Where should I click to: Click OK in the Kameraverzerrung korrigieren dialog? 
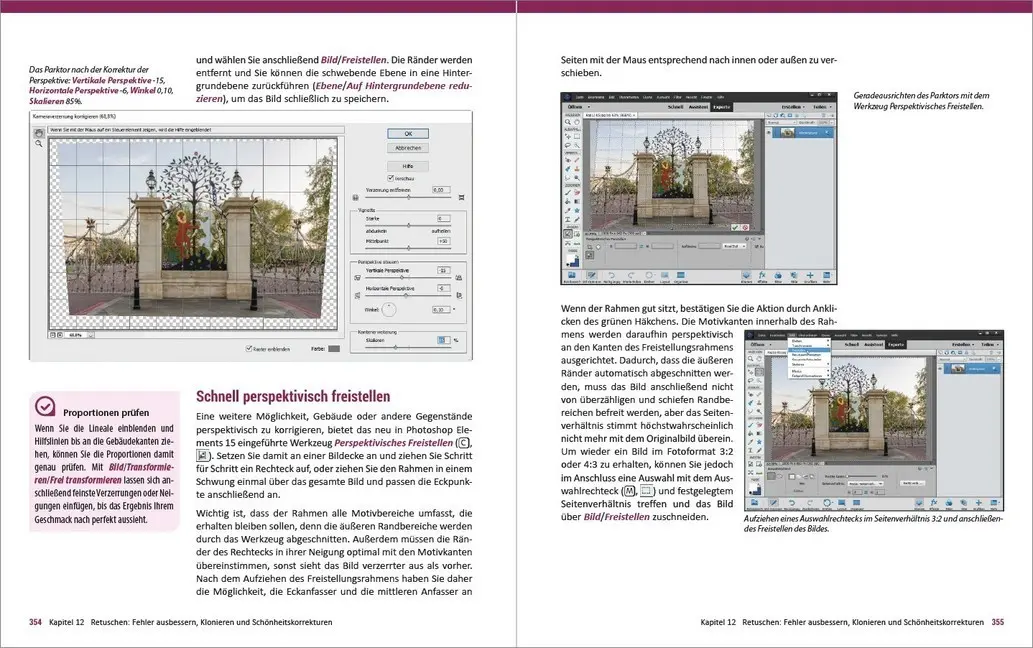click(x=408, y=134)
